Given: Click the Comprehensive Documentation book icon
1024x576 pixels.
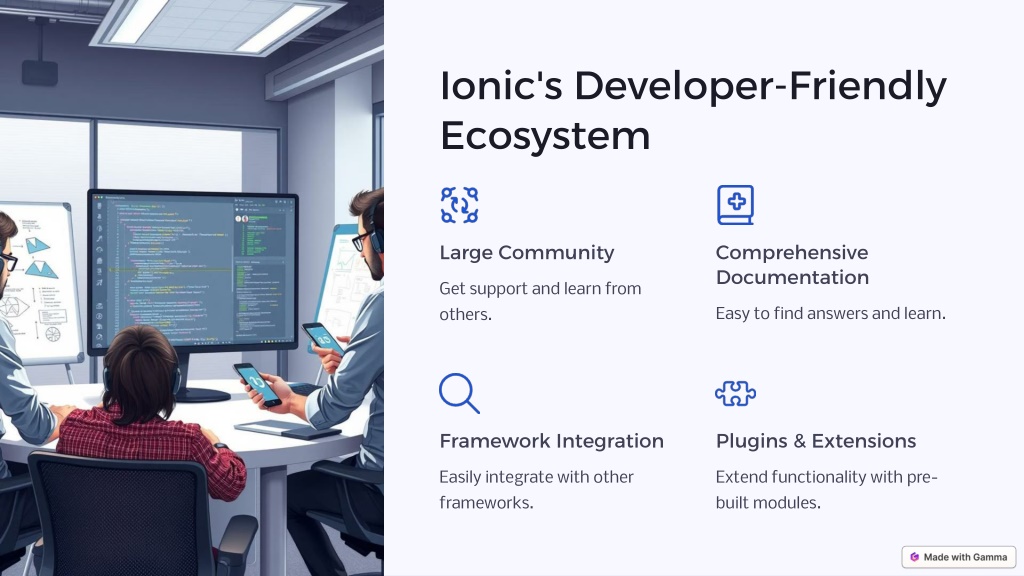Looking at the screenshot, I should (735, 205).
